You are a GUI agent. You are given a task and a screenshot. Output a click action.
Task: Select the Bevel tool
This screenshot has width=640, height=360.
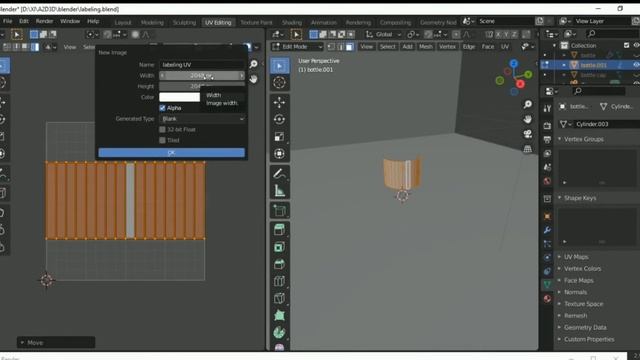[x=280, y=264]
